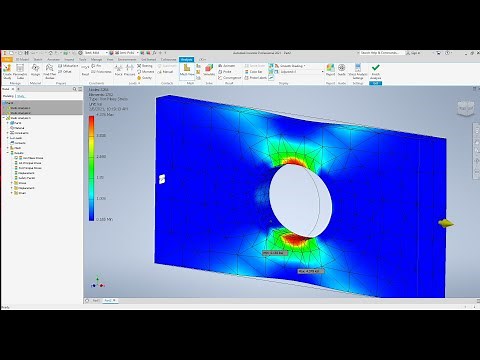
Task: Select Safety Factor result
Action: (26, 178)
